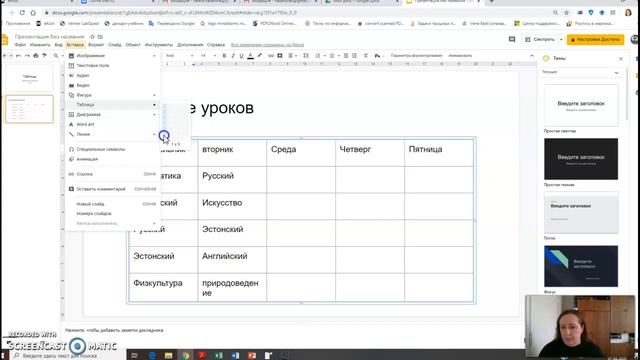Choose Специальные символы menu entry
The image size is (640, 360).
(113, 149)
